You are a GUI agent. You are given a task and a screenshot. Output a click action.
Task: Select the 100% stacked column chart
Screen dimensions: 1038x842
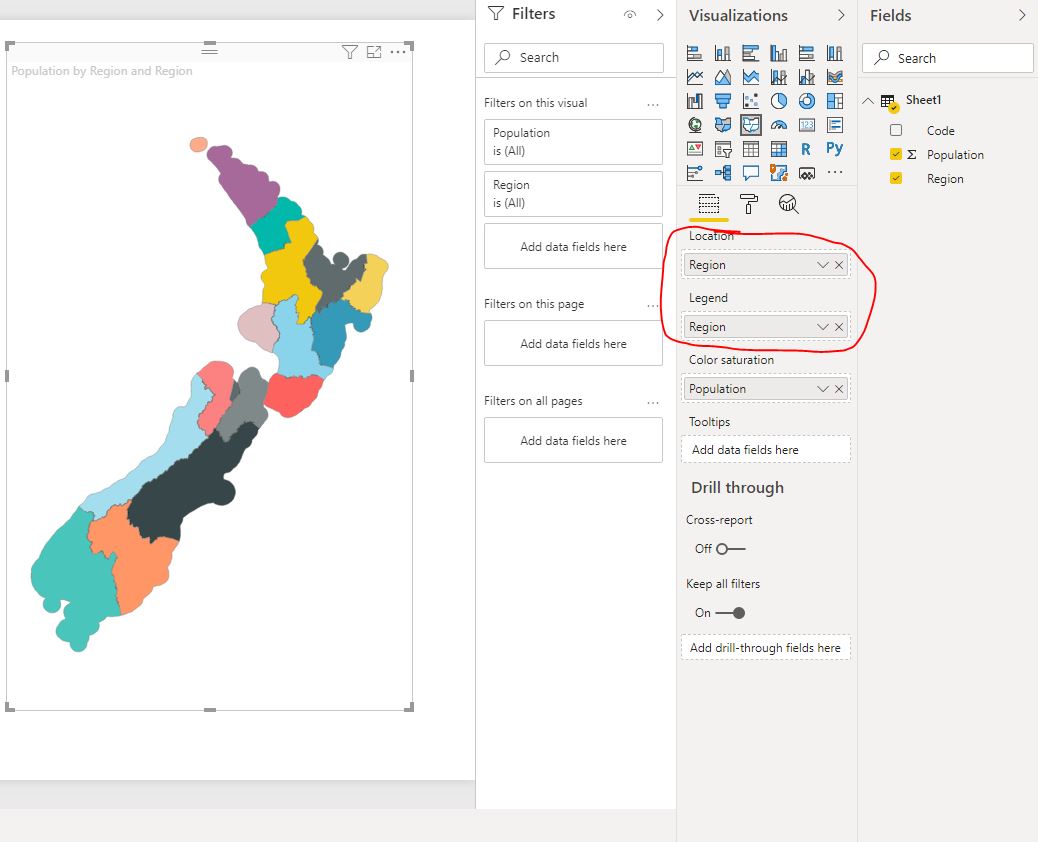835,53
